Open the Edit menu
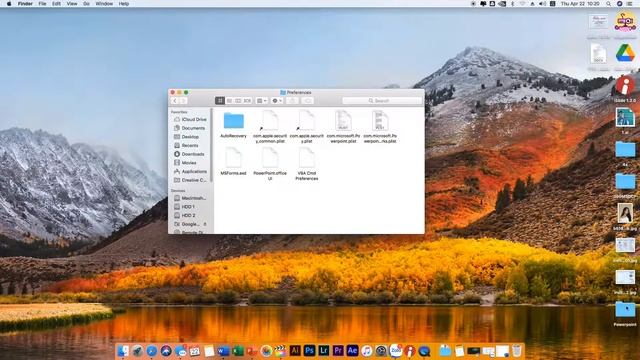Image resolution: width=640 pixels, height=360 pixels. click(56, 4)
